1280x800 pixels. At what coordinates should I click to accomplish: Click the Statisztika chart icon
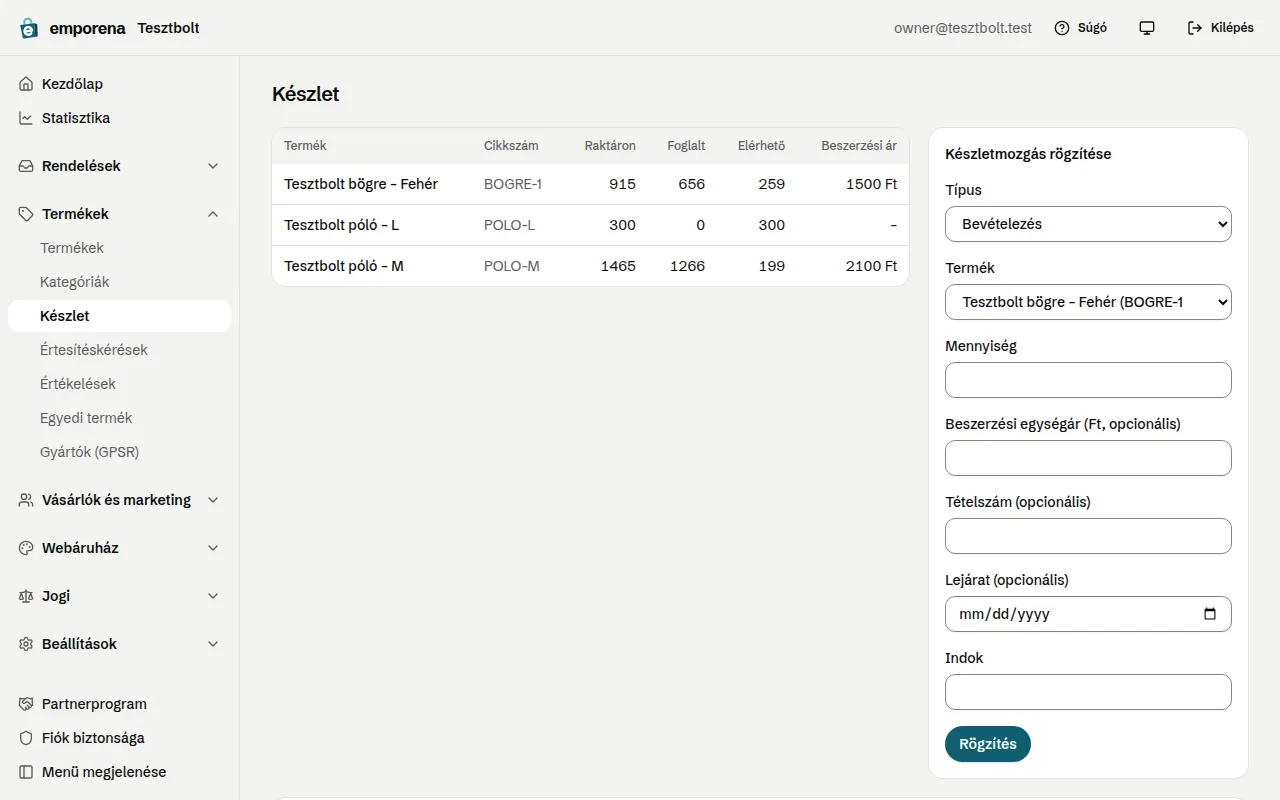click(26, 118)
